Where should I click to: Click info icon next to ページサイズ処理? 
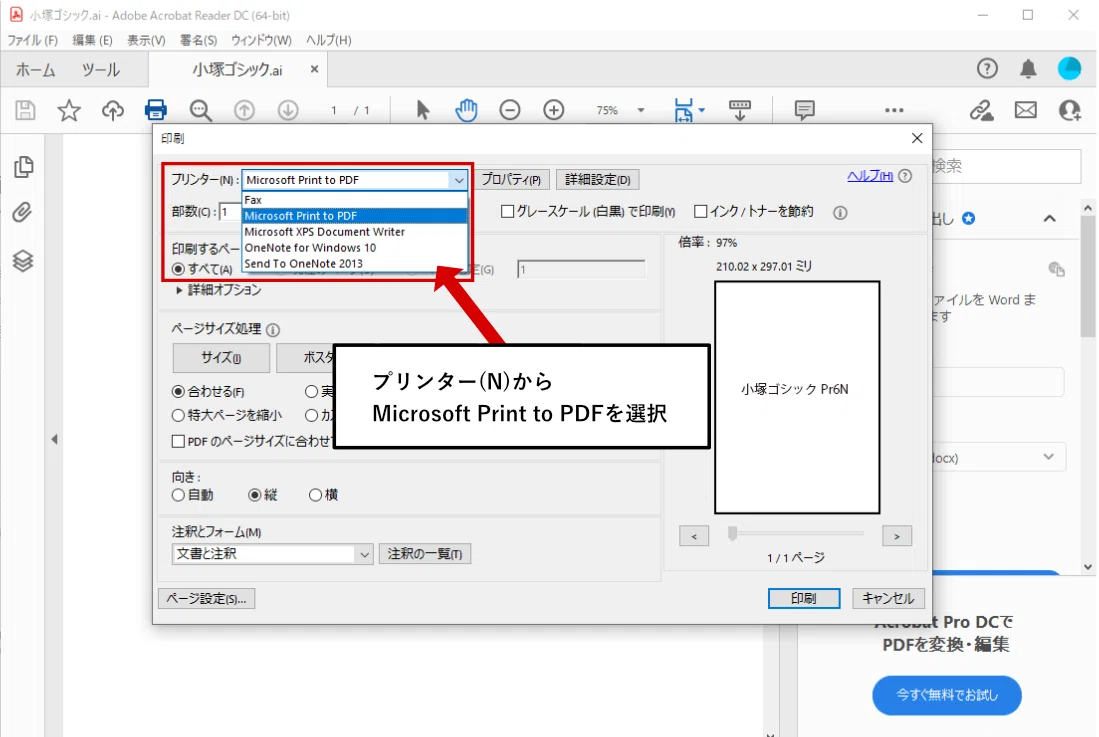pos(273,329)
